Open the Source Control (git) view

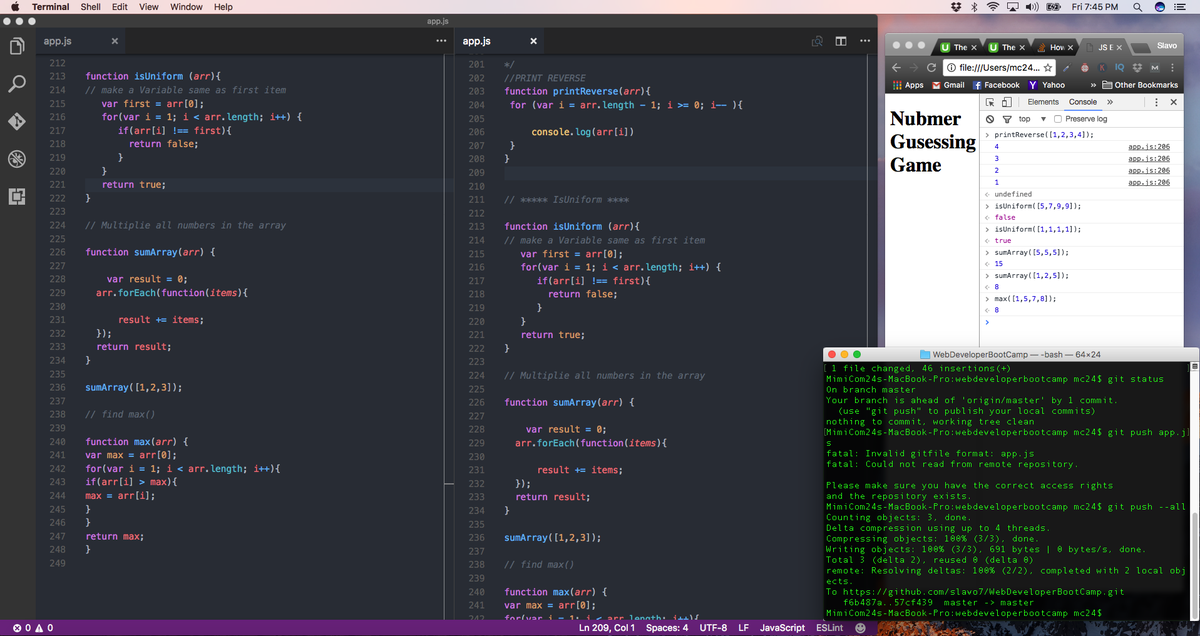tap(17, 122)
